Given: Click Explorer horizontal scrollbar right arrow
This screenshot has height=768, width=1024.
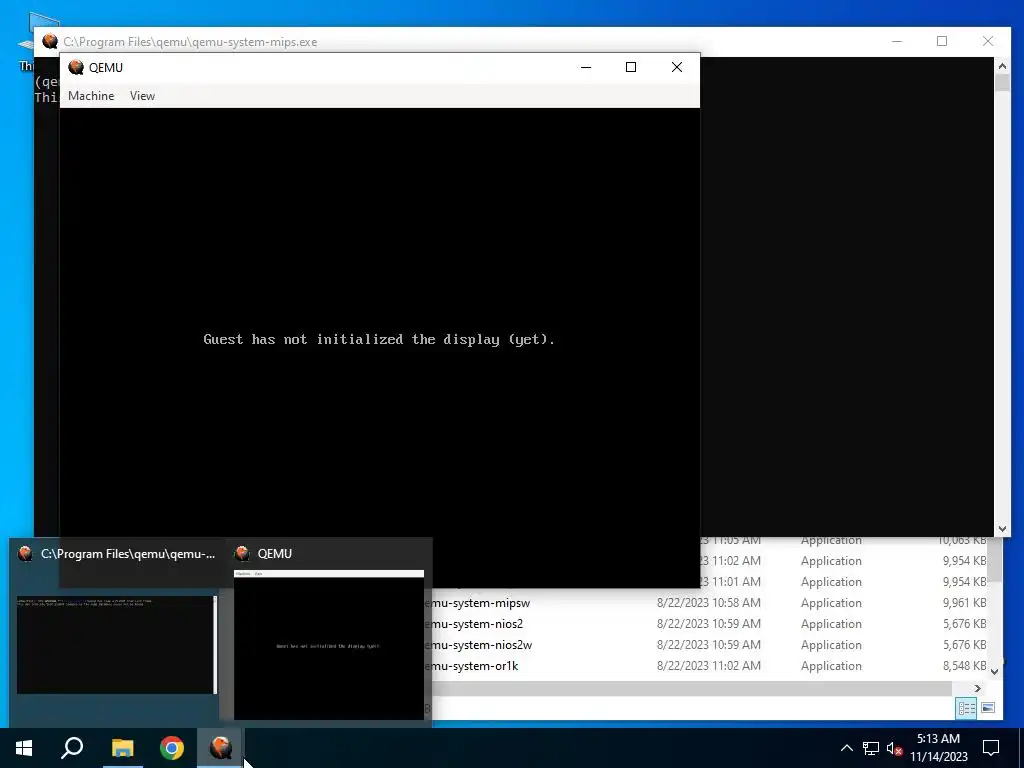Looking at the screenshot, I should (x=977, y=688).
